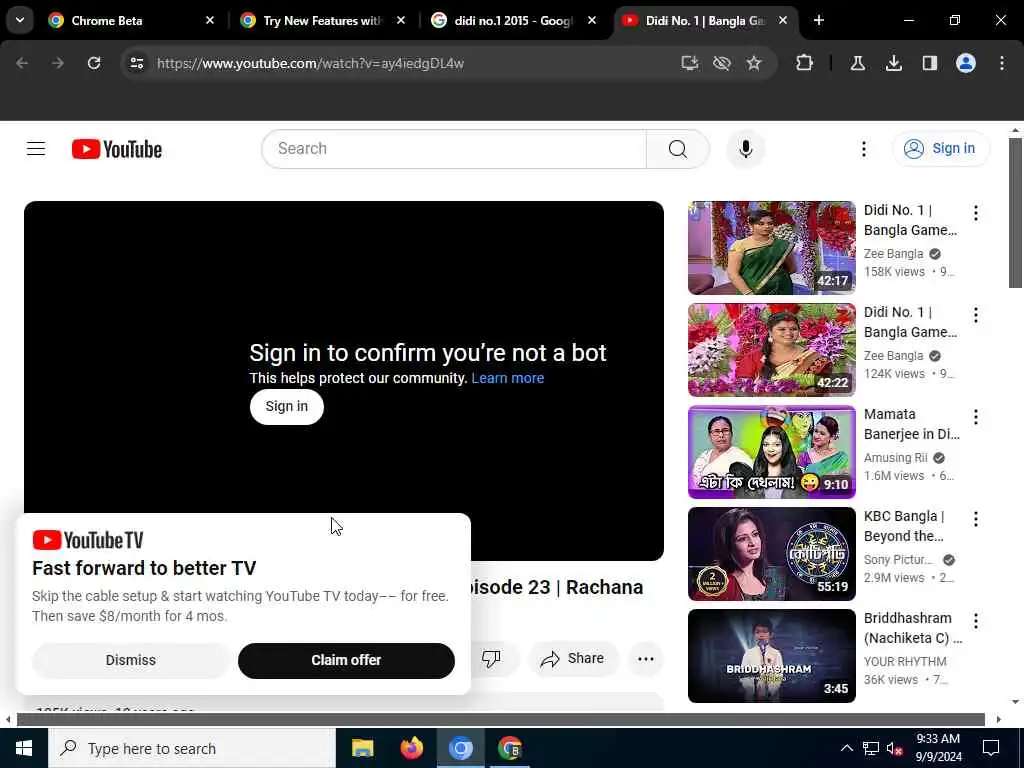Viewport: 1024px width, 768px height.
Task: Click the magnifier search button
Action: tap(678, 149)
